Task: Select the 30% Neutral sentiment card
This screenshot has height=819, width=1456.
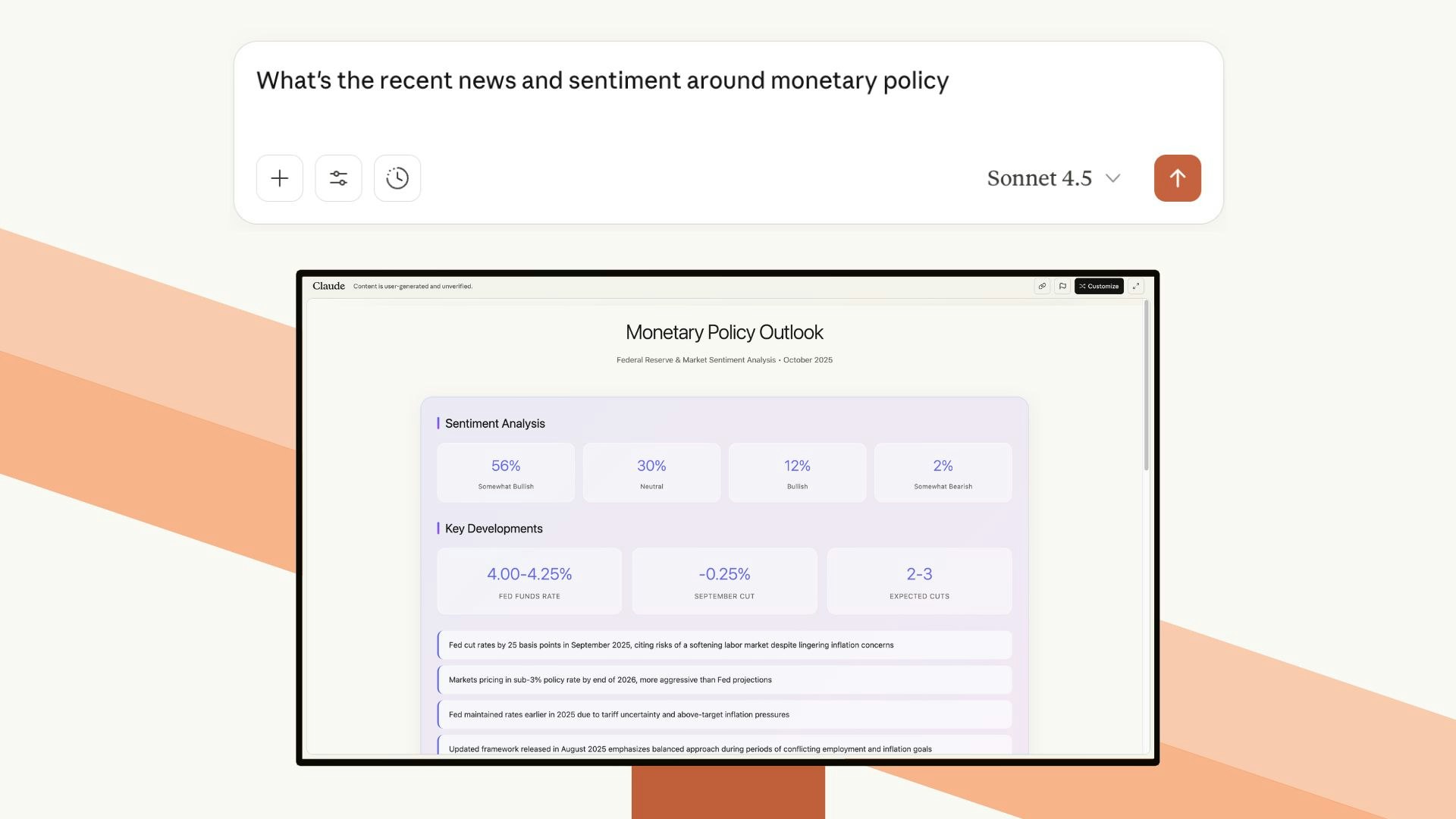Action: [x=651, y=472]
